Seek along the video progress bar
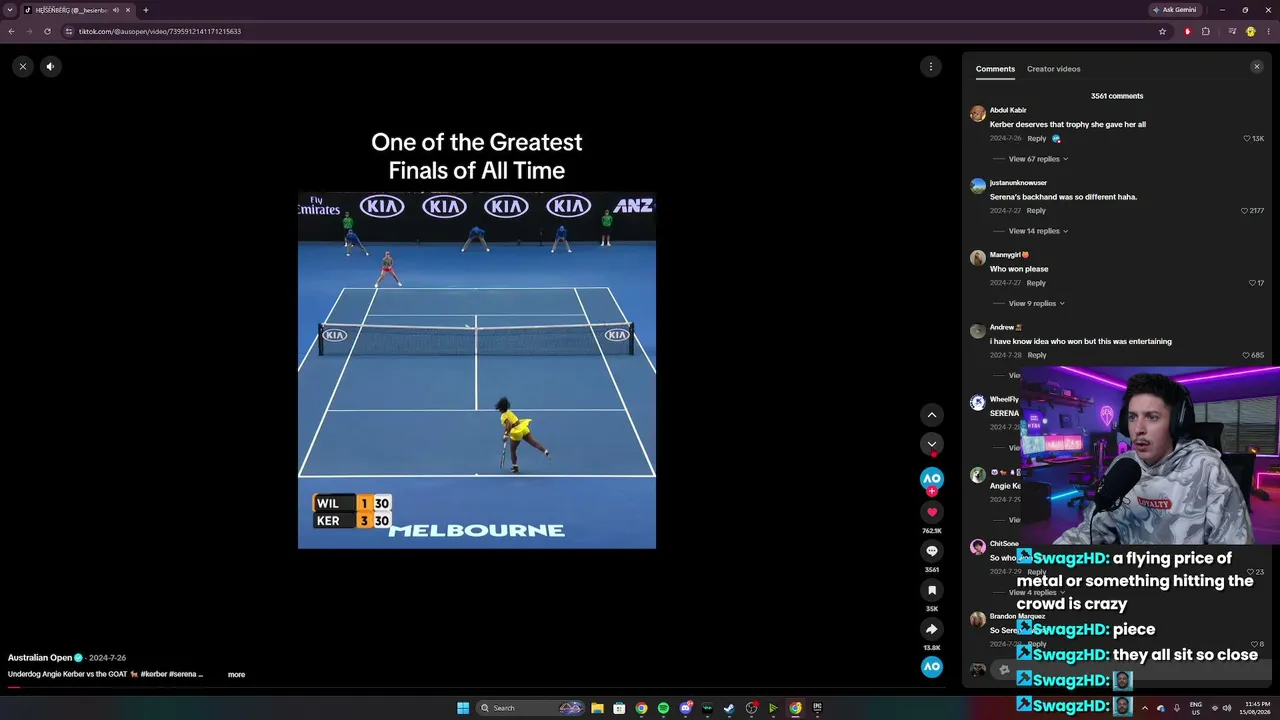1280x720 pixels. coord(476,688)
